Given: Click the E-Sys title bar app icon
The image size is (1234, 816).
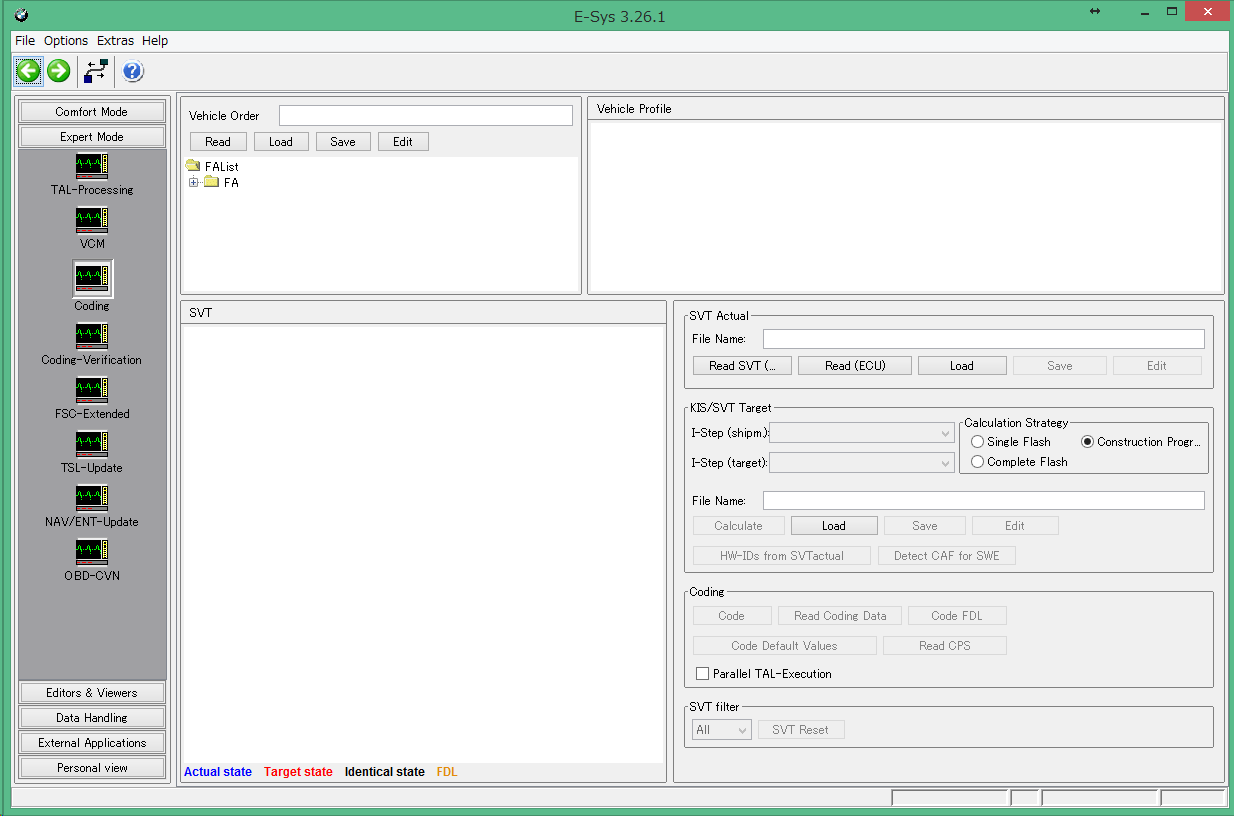Looking at the screenshot, I should click(22, 16).
